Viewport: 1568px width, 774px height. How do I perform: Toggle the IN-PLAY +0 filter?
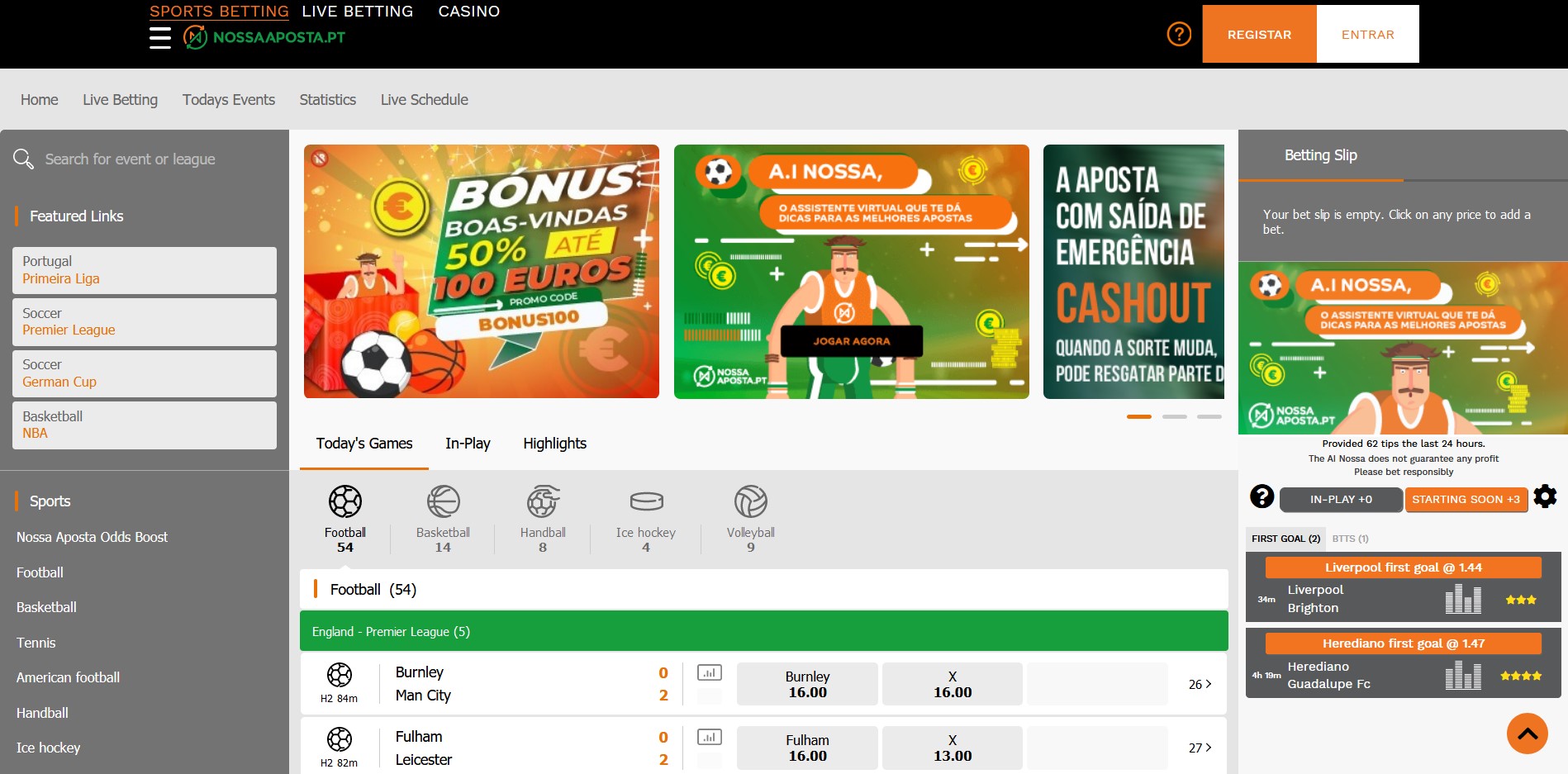[x=1341, y=500]
